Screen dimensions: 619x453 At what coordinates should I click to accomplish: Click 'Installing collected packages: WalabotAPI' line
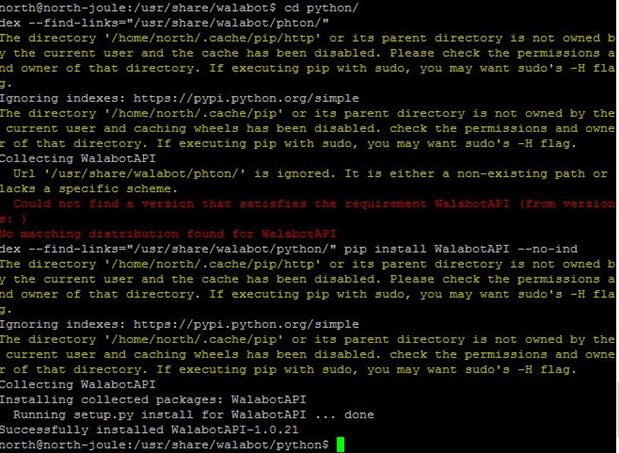tap(153, 400)
